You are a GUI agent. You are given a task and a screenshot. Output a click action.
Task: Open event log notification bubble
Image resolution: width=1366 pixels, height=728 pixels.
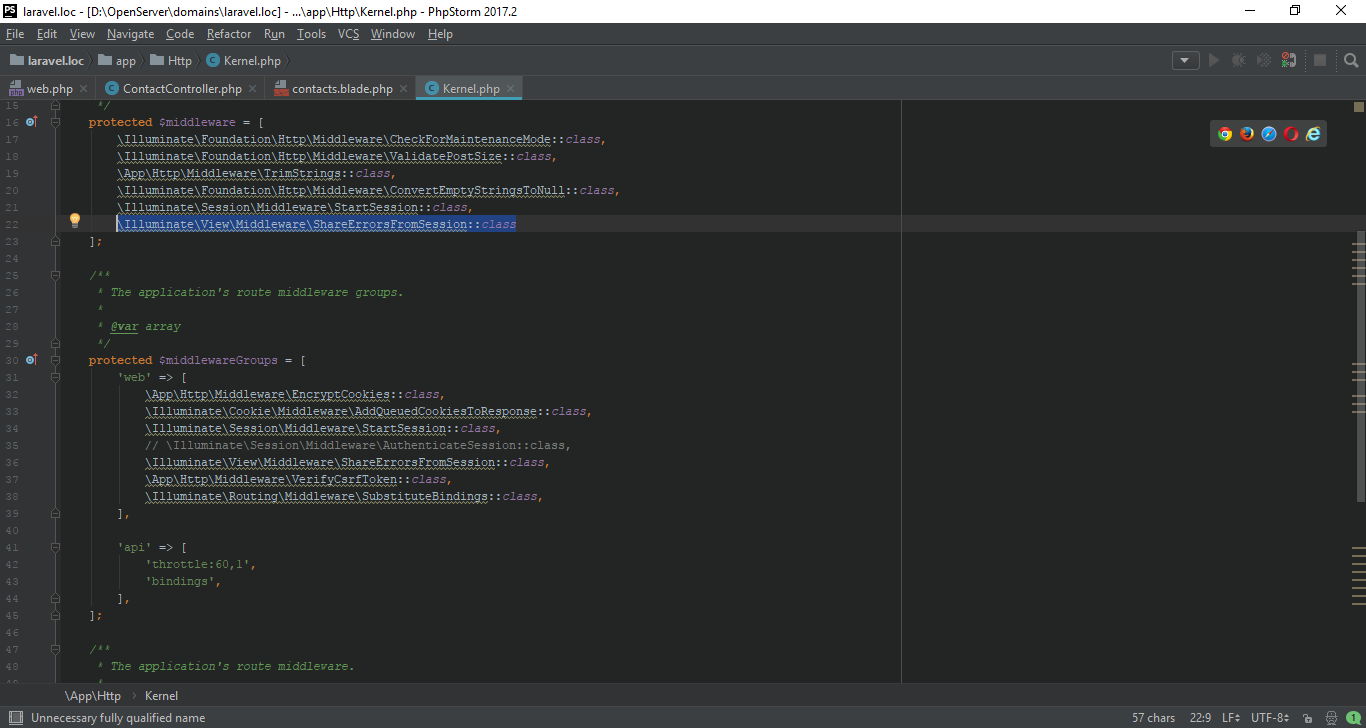[1353, 718]
